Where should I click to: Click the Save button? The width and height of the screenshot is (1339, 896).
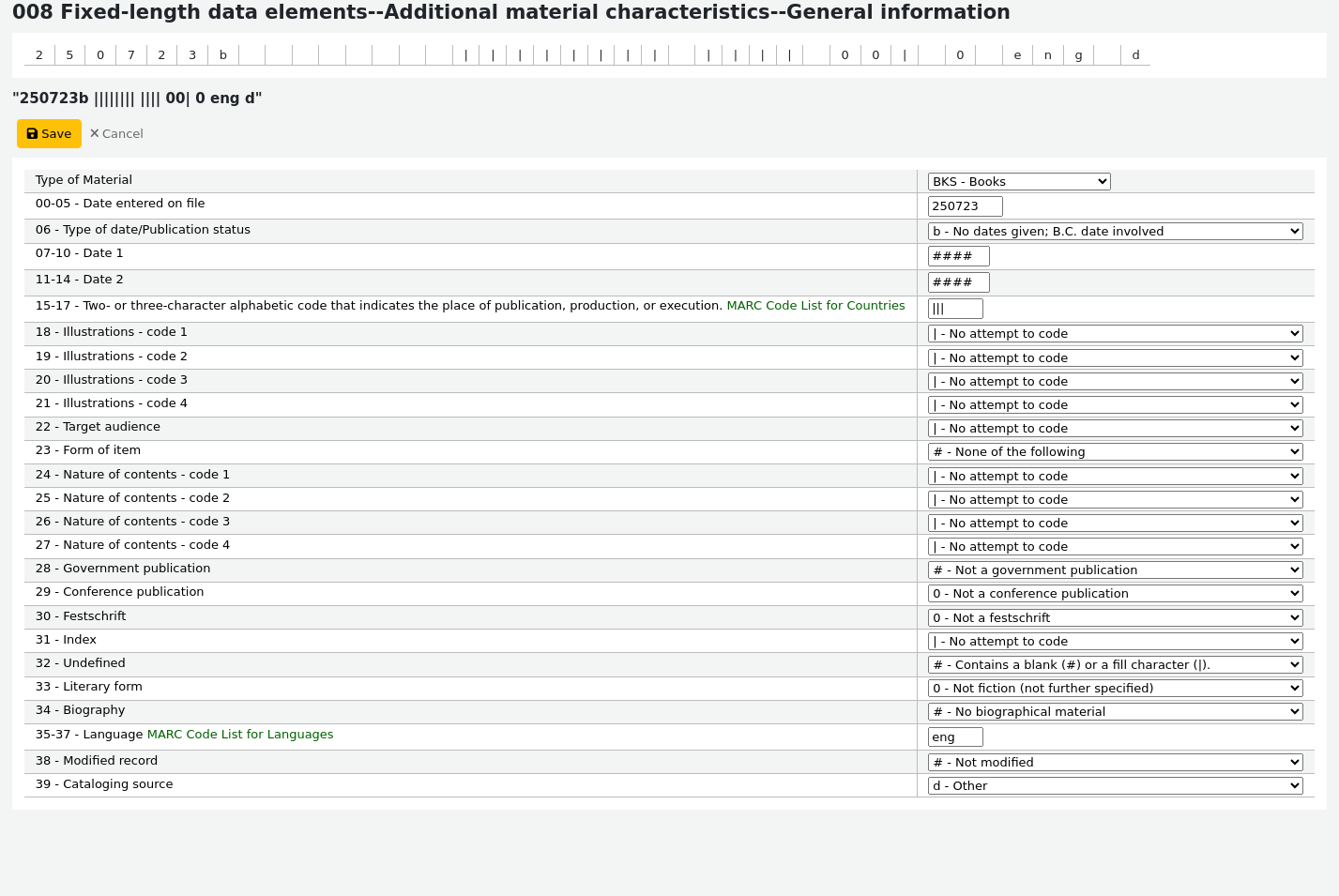49,134
